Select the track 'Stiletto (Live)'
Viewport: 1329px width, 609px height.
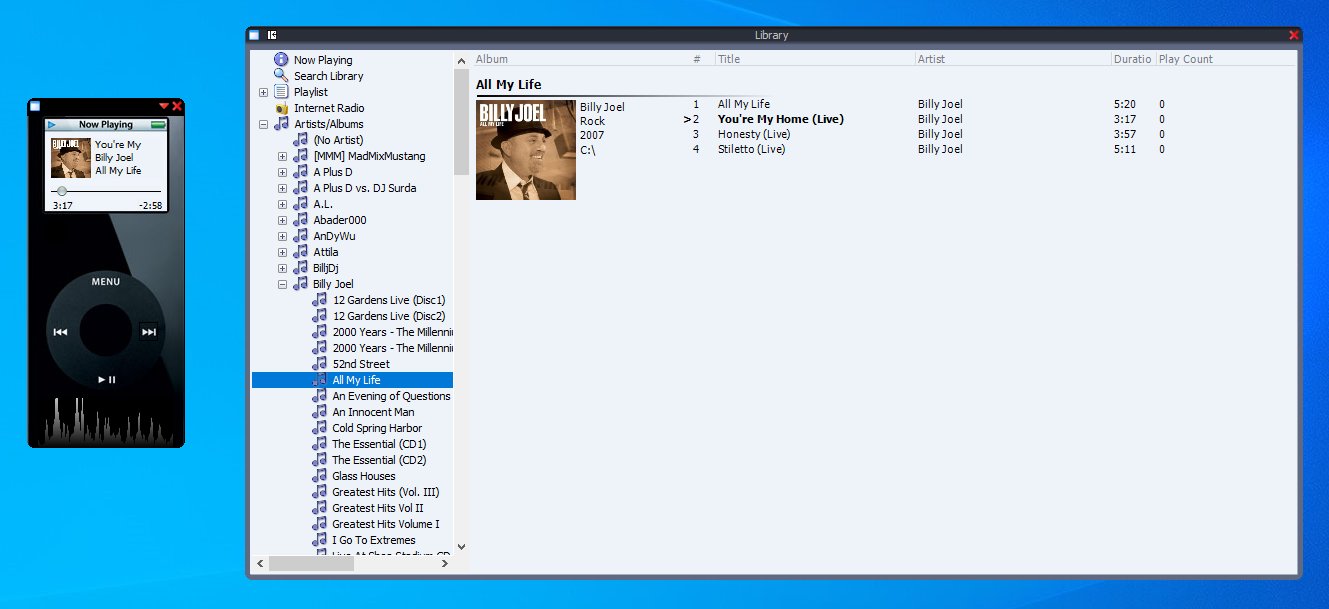coord(751,149)
